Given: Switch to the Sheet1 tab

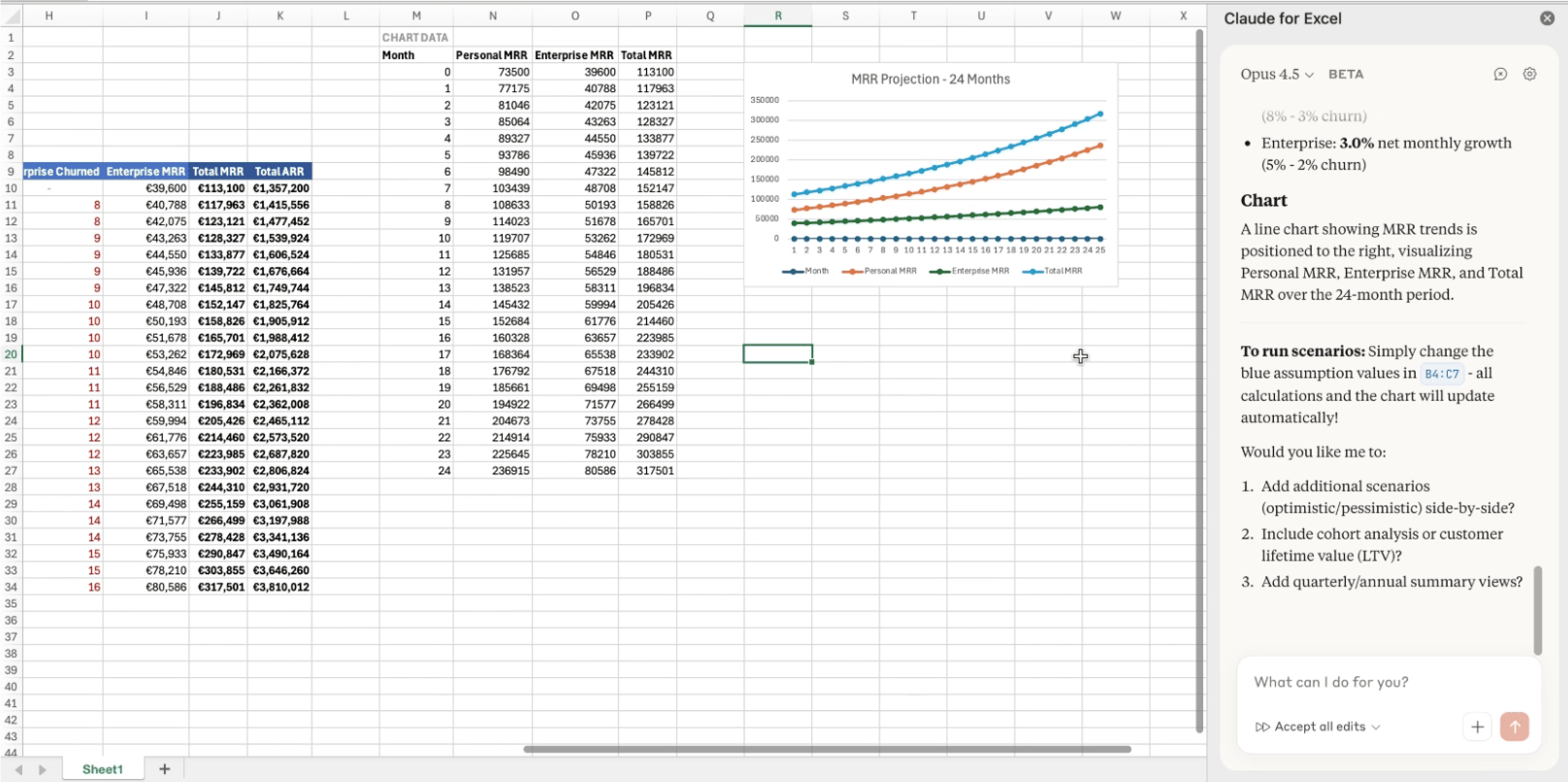Looking at the screenshot, I should tap(102, 769).
